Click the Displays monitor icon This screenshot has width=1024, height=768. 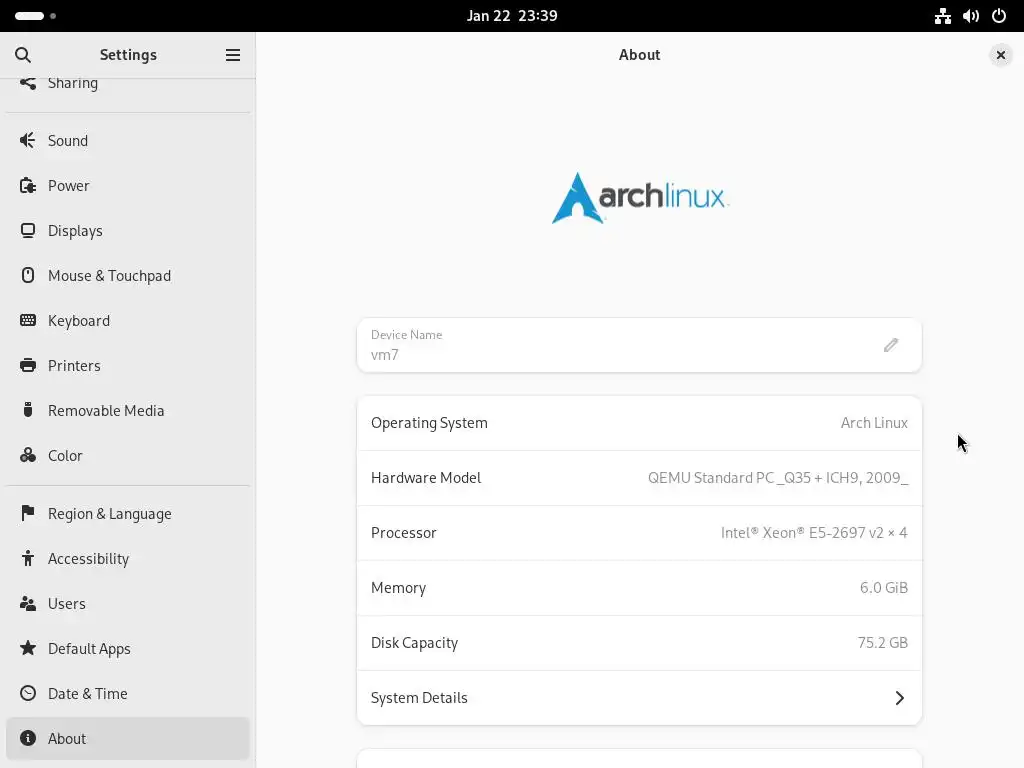27,231
